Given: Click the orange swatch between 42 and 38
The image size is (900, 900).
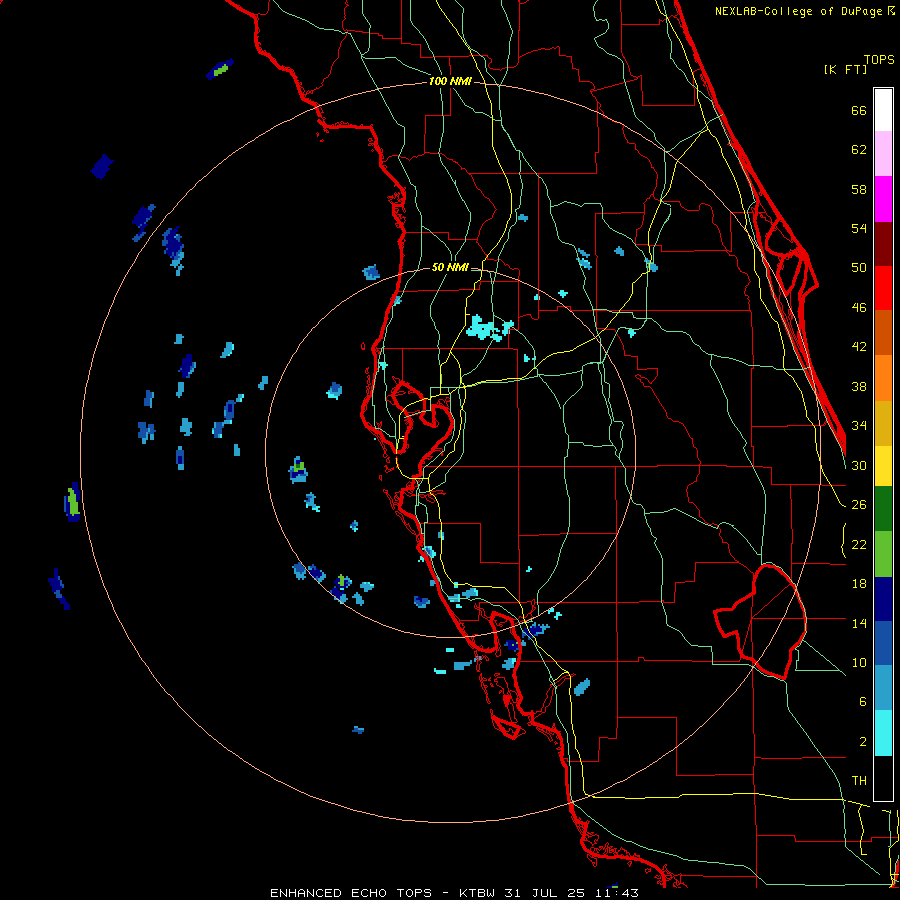Looking at the screenshot, I should pyautogui.click(x=883, y=377).
